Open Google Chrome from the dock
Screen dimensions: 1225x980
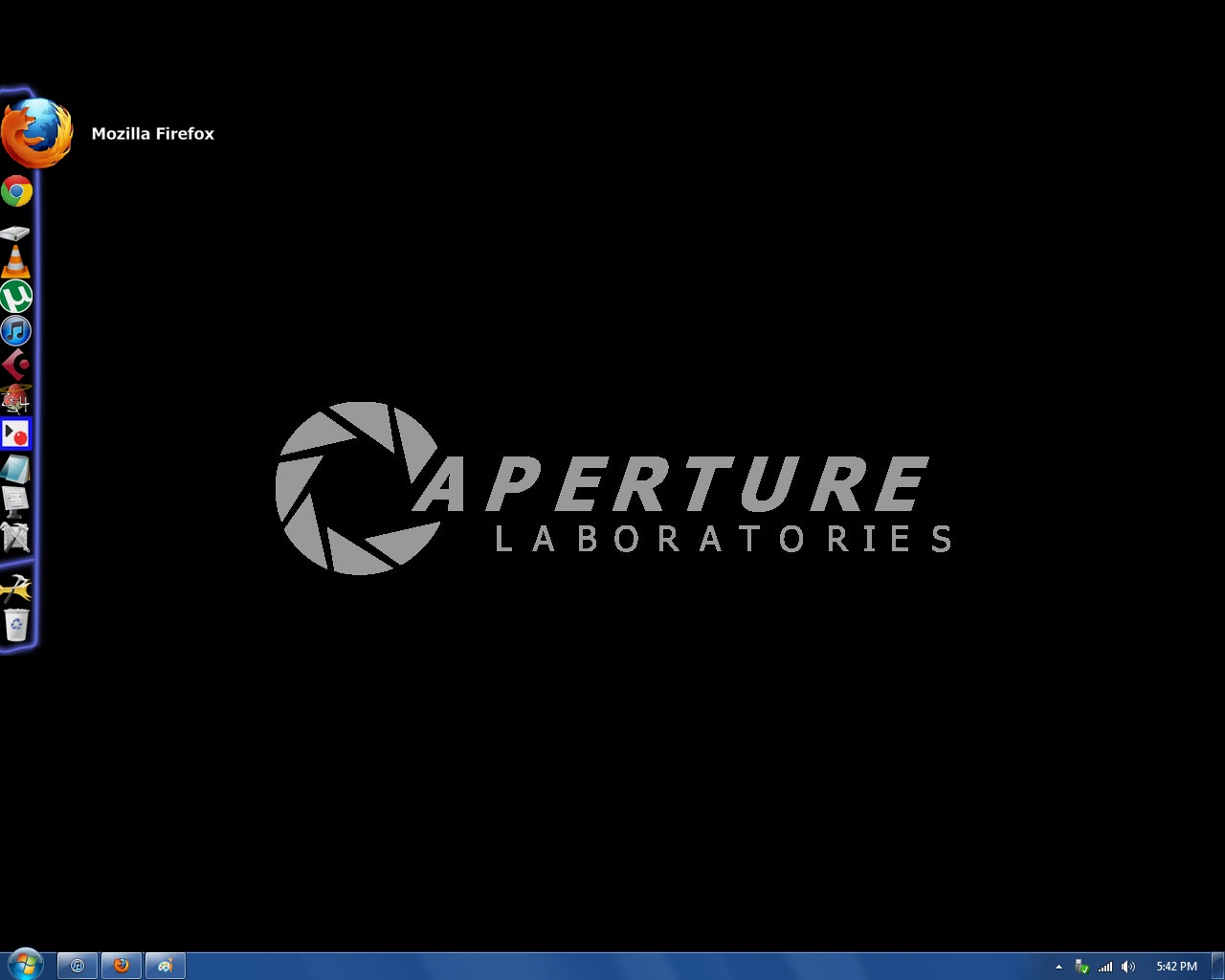(16, 191)
